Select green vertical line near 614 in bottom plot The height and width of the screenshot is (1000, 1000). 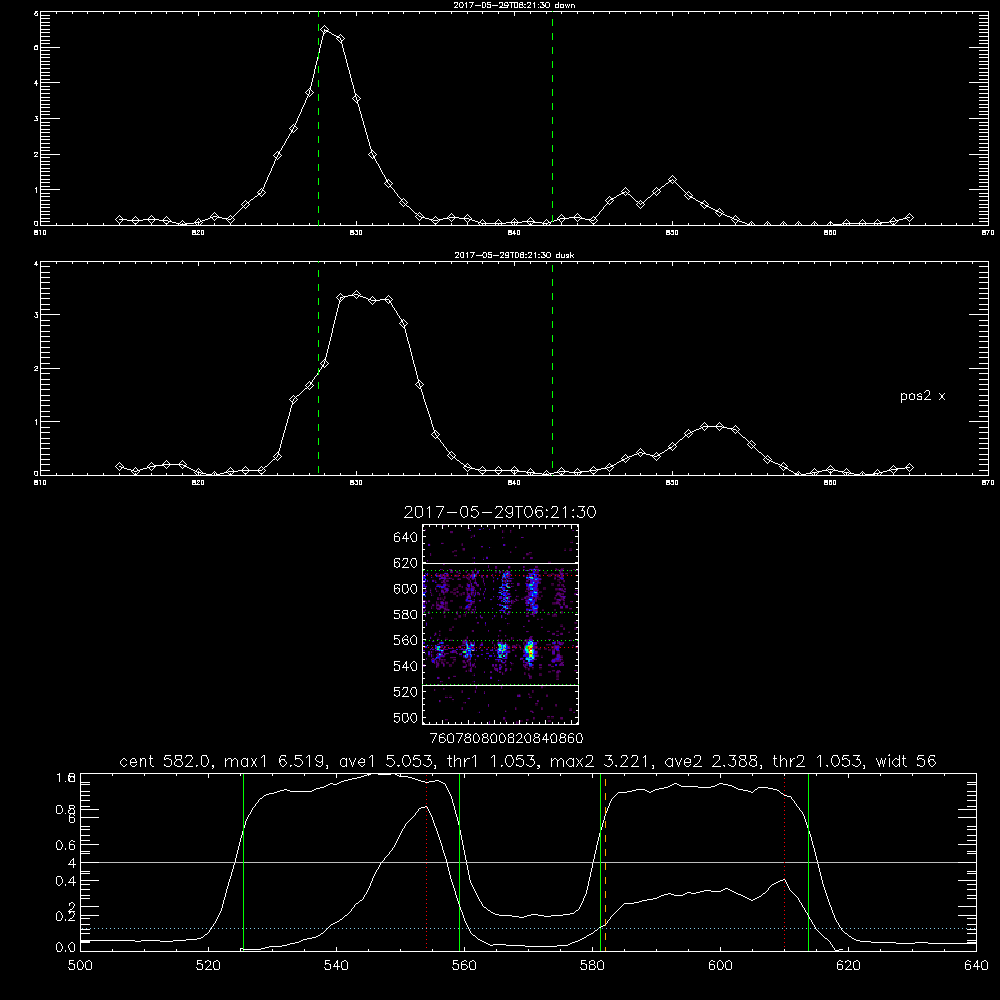(x=808, y=862)
